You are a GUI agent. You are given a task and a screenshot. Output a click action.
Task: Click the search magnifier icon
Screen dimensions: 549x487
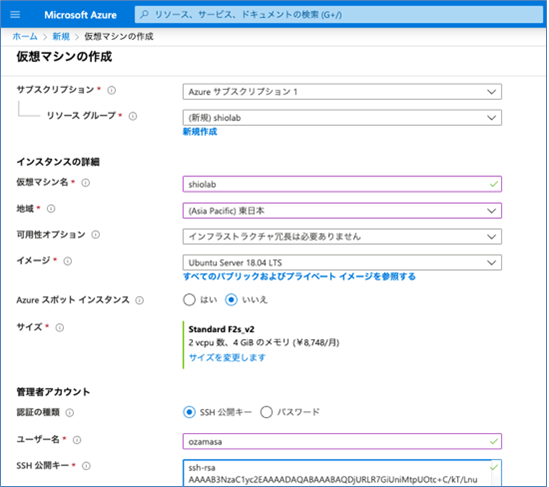click(x=144, y=14)
